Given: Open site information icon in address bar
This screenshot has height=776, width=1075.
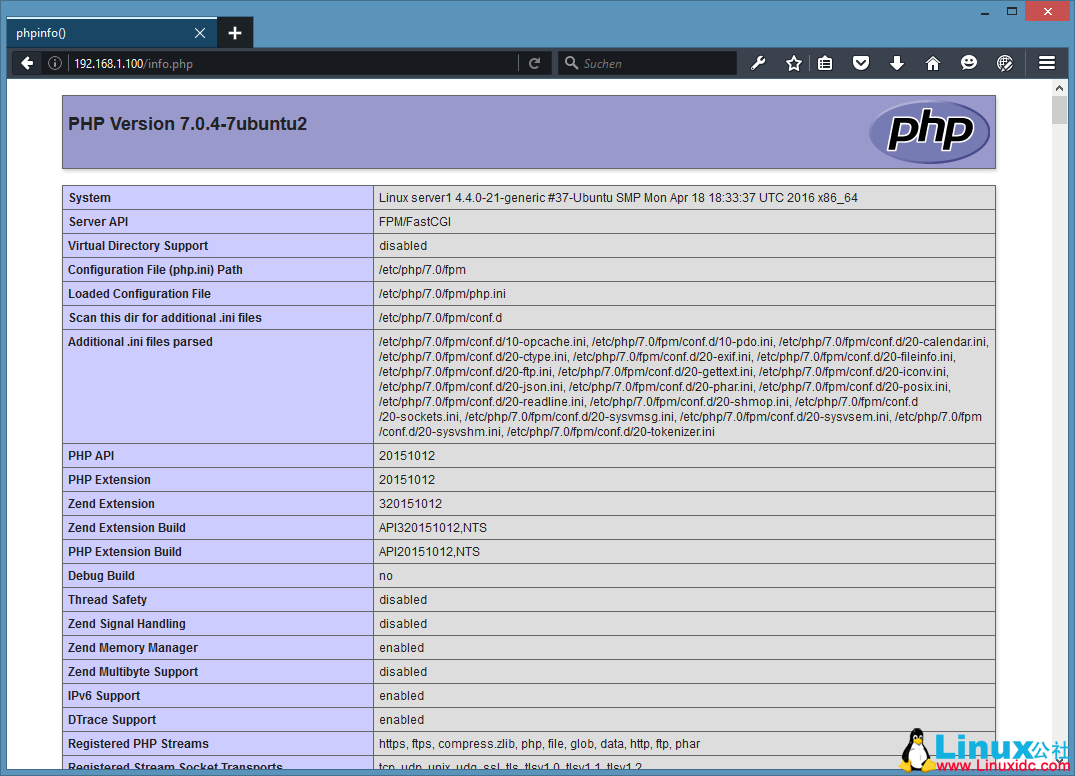Looking at the screenshot, I should 55,63.
